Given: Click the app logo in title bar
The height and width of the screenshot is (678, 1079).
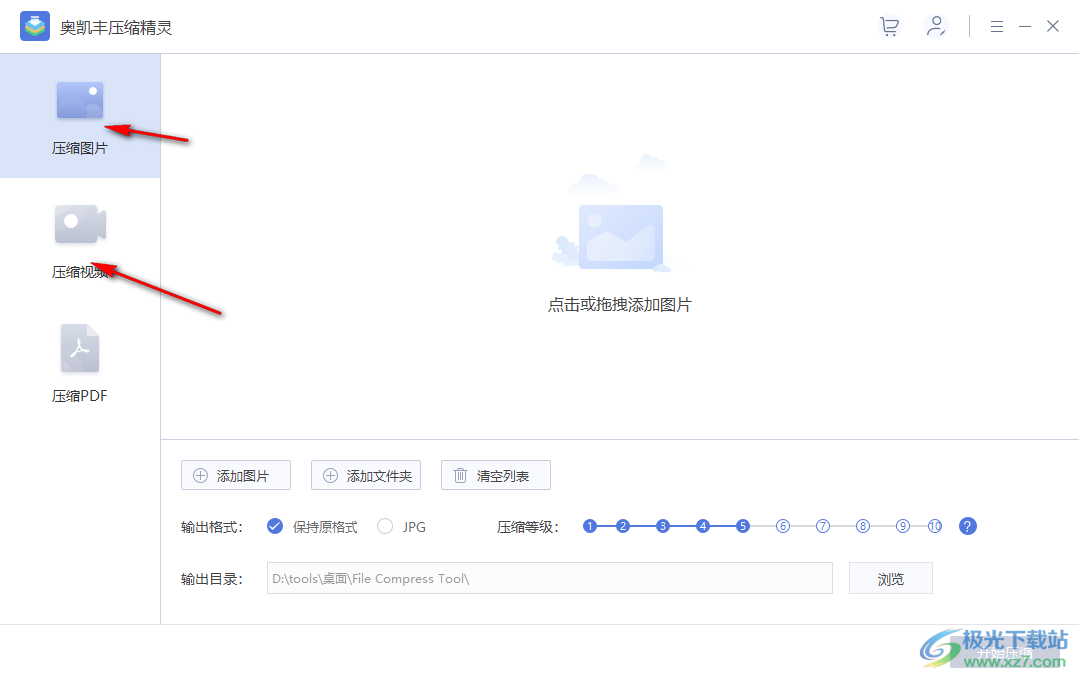Looking at the screenshot, I should [34, 27].
